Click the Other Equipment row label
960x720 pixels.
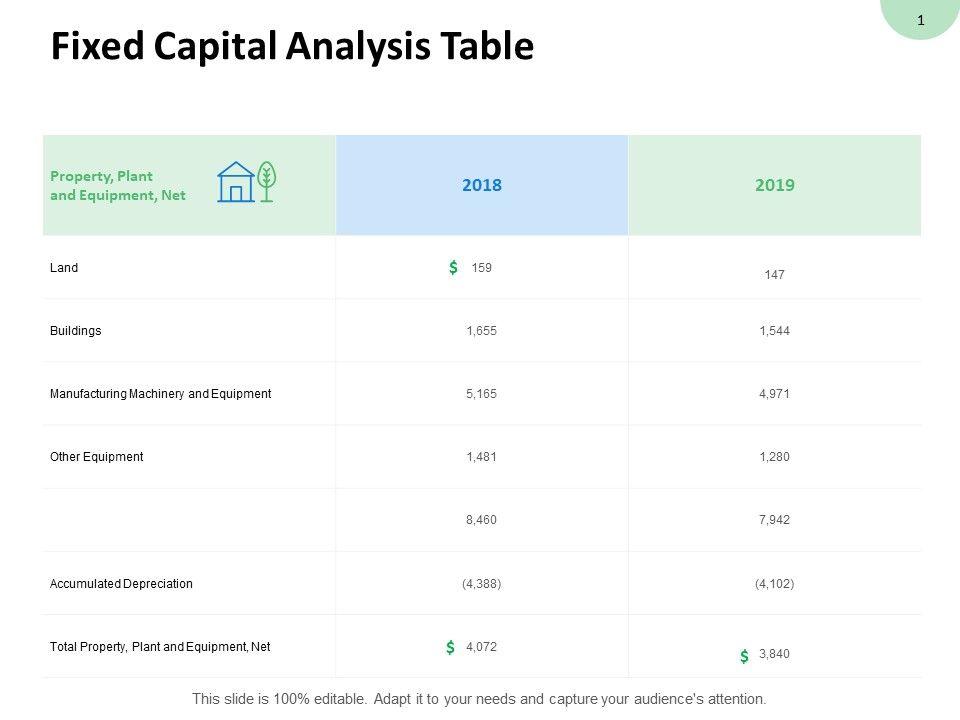pos(97,457)
